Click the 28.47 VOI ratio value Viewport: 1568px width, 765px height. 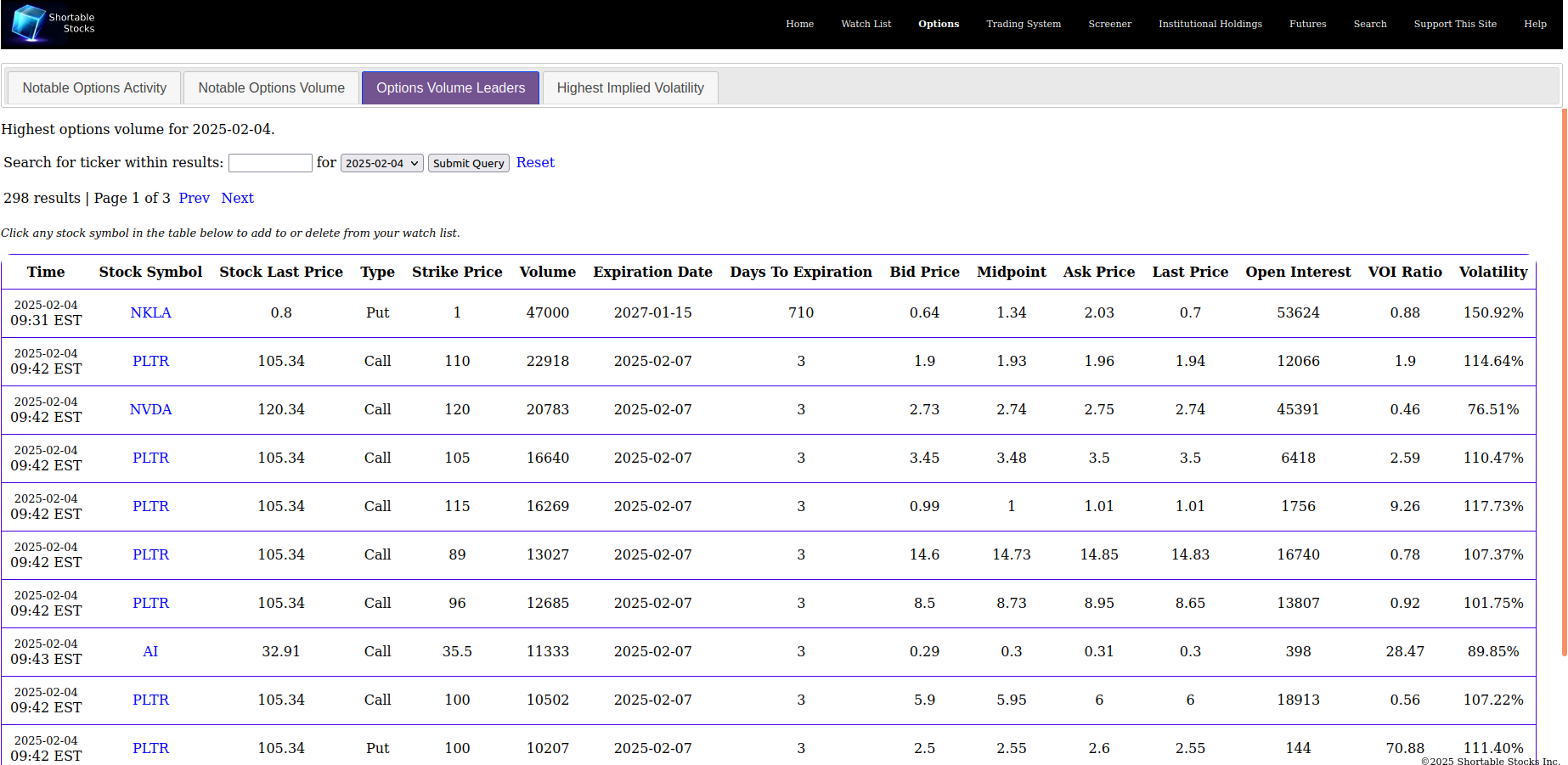pos(1405,651)
